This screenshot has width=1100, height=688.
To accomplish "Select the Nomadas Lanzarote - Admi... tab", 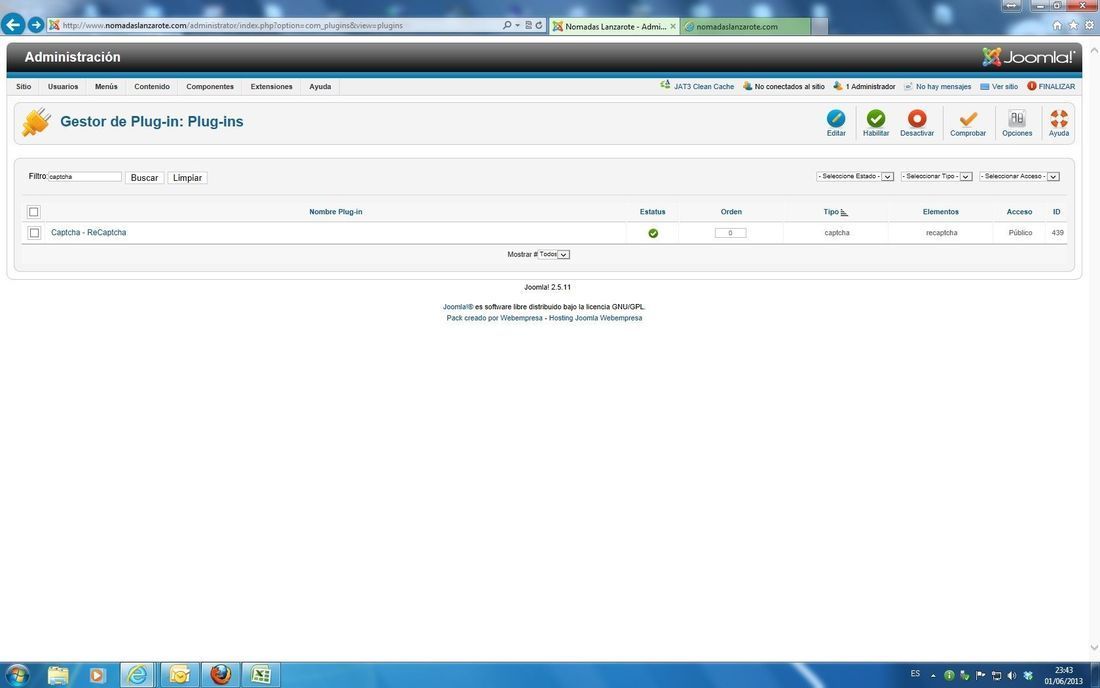I will click(614, 26).
